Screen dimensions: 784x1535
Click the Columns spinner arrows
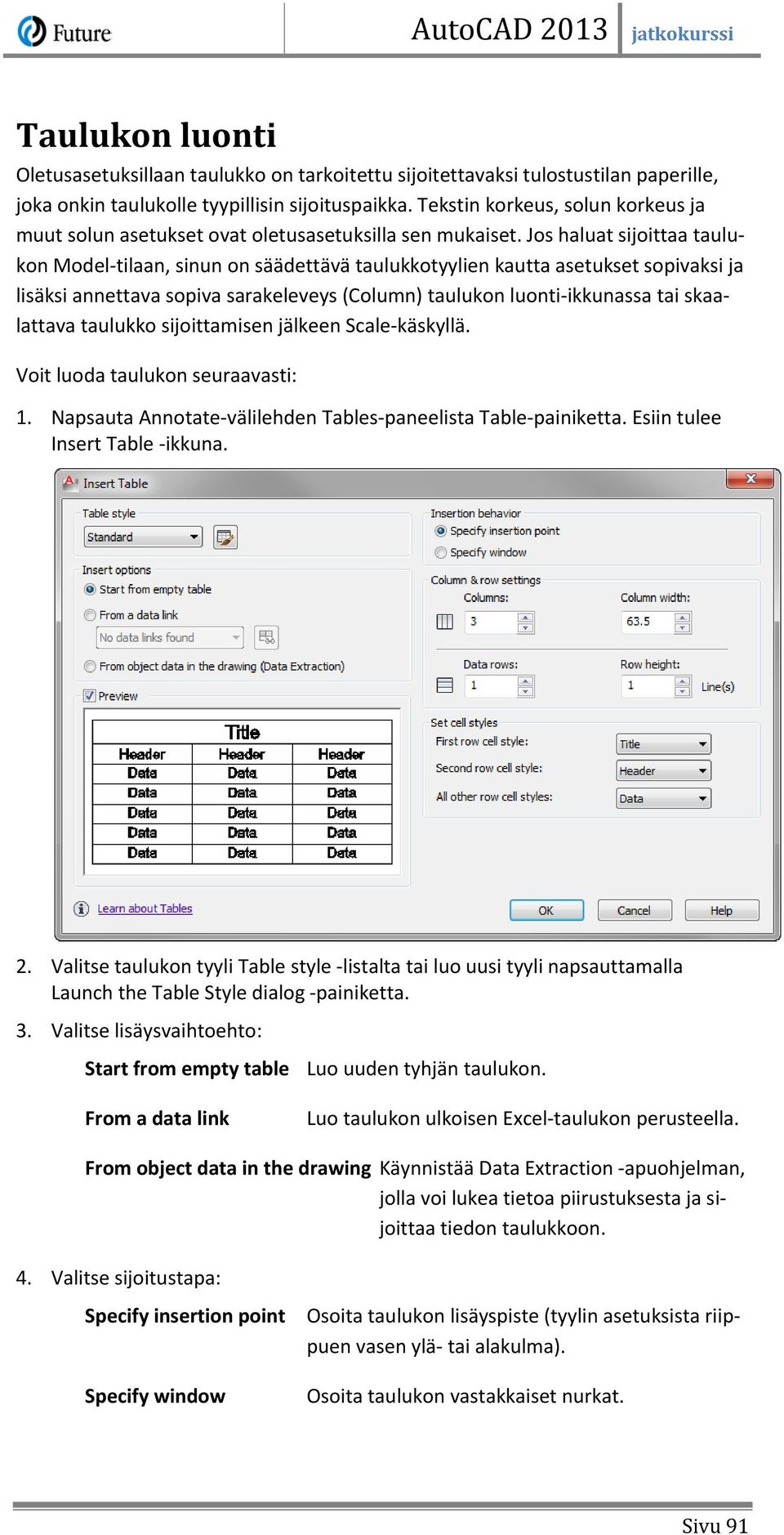click(526, 622)
